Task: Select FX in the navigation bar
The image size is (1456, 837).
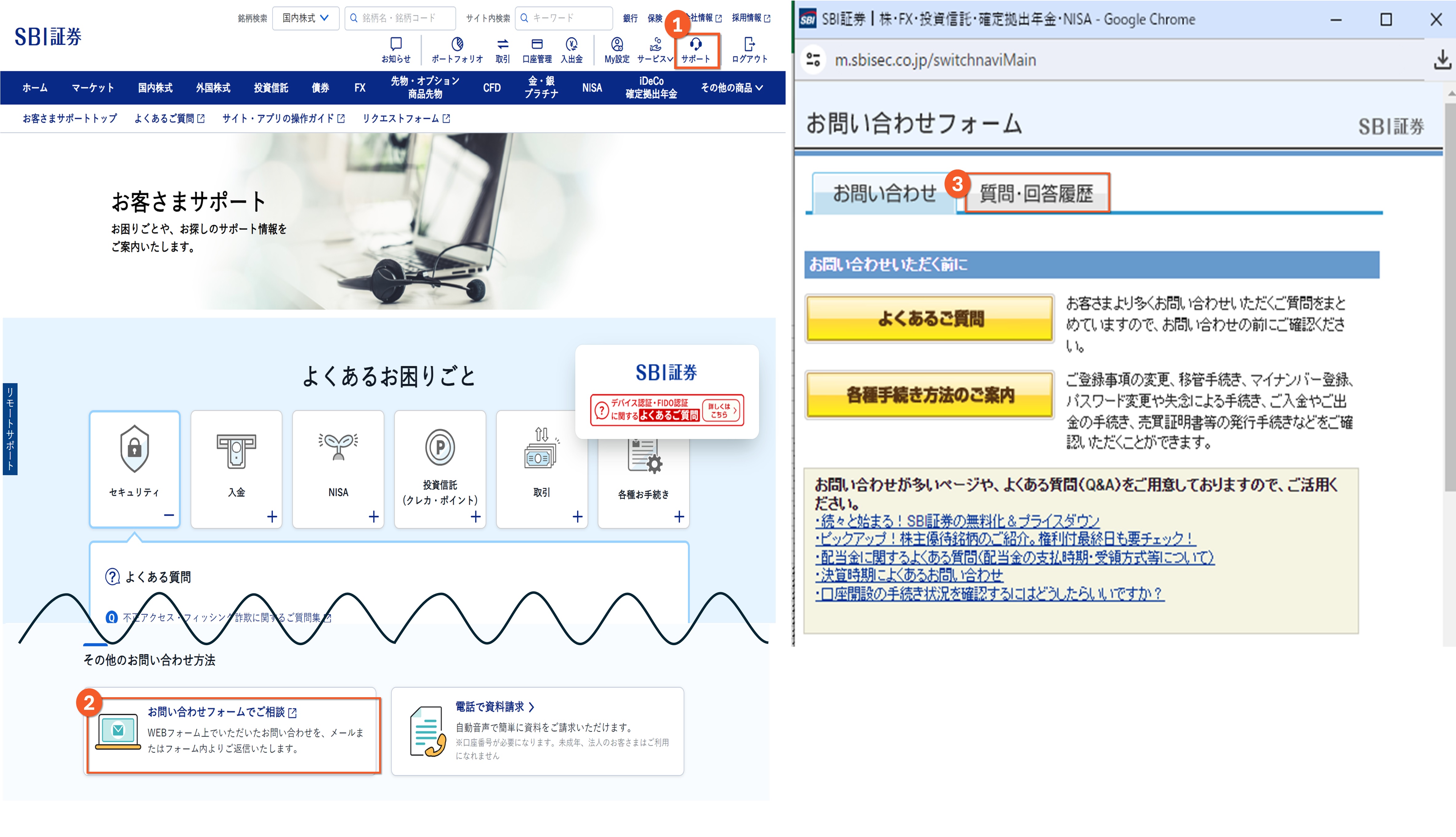Action: tap(360, 88)
